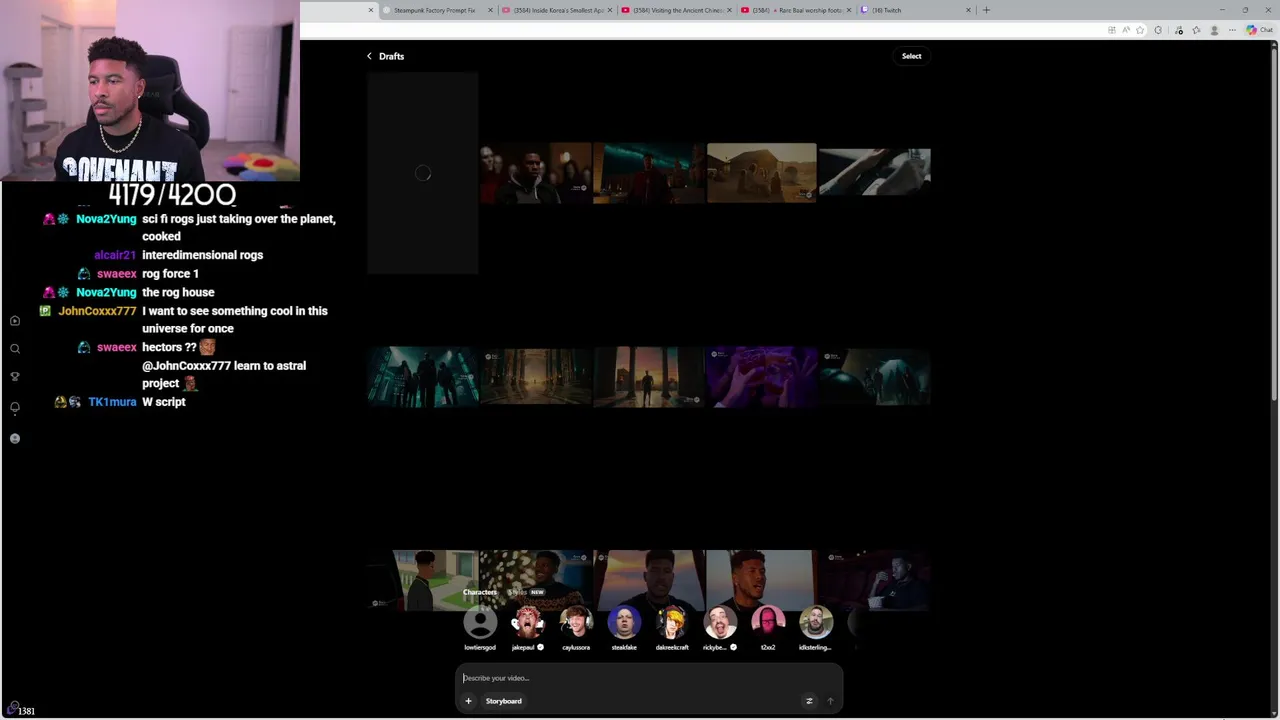This screenshot has width=1280, height=720.
Task: Click the profile icon in left sidebar
Action: (15, 439)
